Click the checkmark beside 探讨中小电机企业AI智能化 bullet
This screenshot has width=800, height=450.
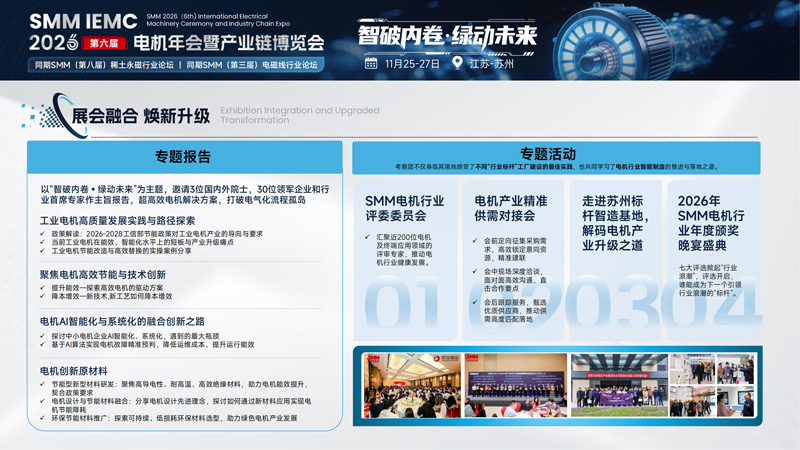tap(43, 336)
